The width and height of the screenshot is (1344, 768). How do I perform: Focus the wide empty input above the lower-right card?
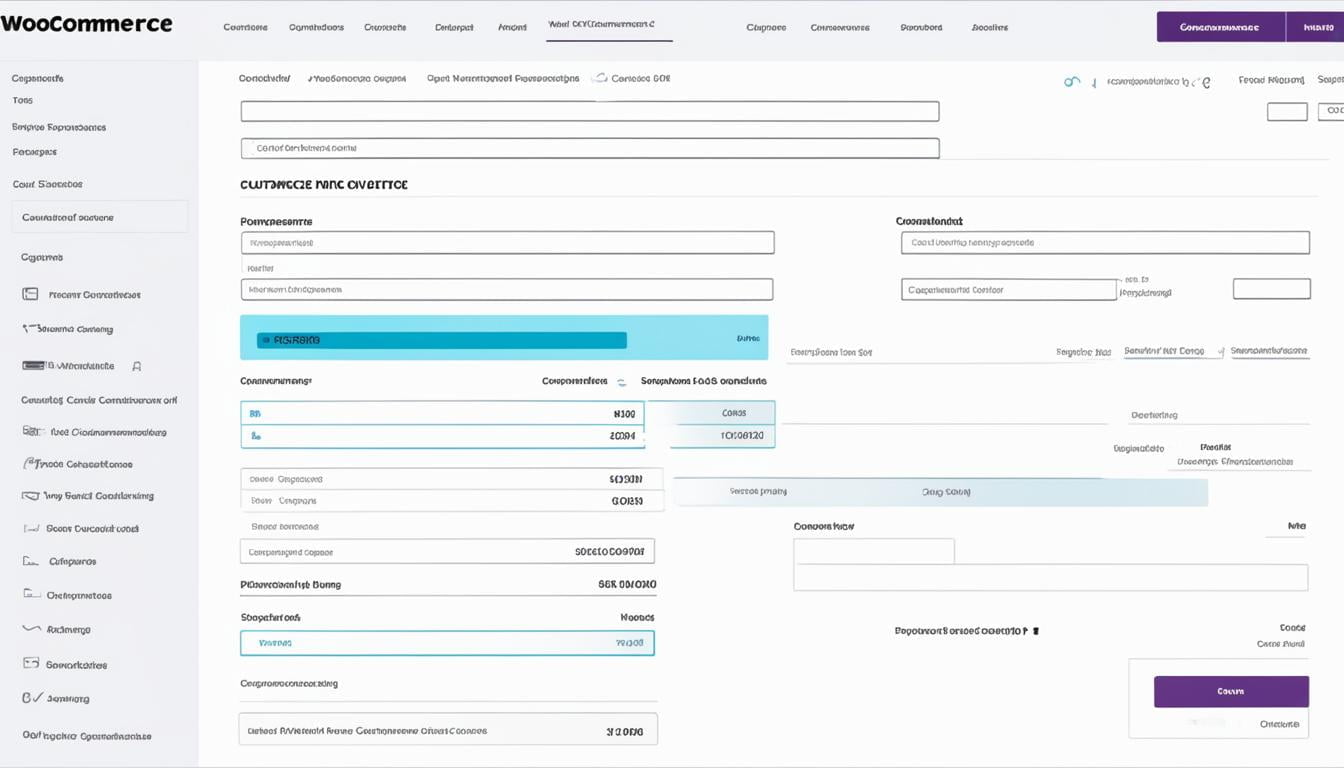1051,577
